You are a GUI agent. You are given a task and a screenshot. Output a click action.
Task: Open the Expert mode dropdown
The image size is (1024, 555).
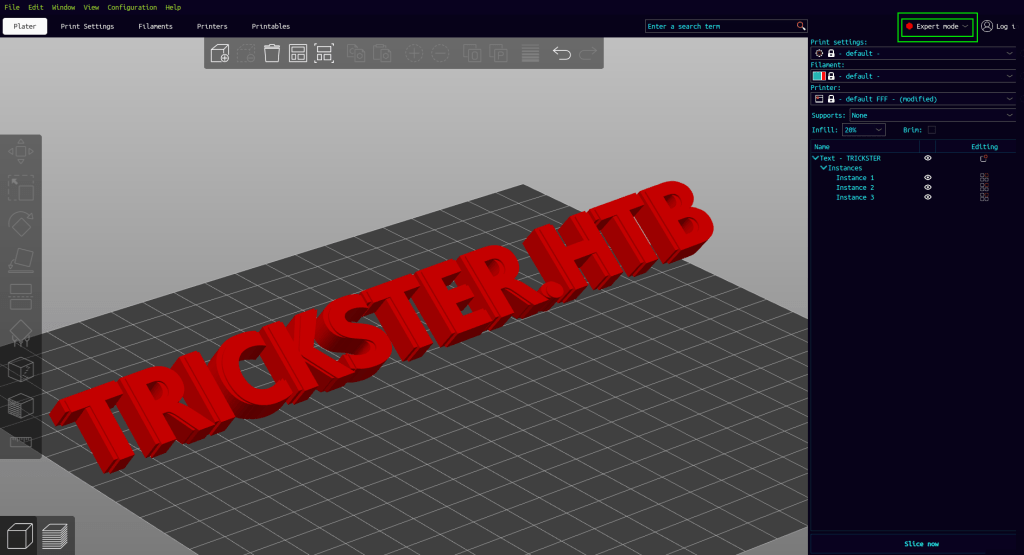click(x=937, y=26)
